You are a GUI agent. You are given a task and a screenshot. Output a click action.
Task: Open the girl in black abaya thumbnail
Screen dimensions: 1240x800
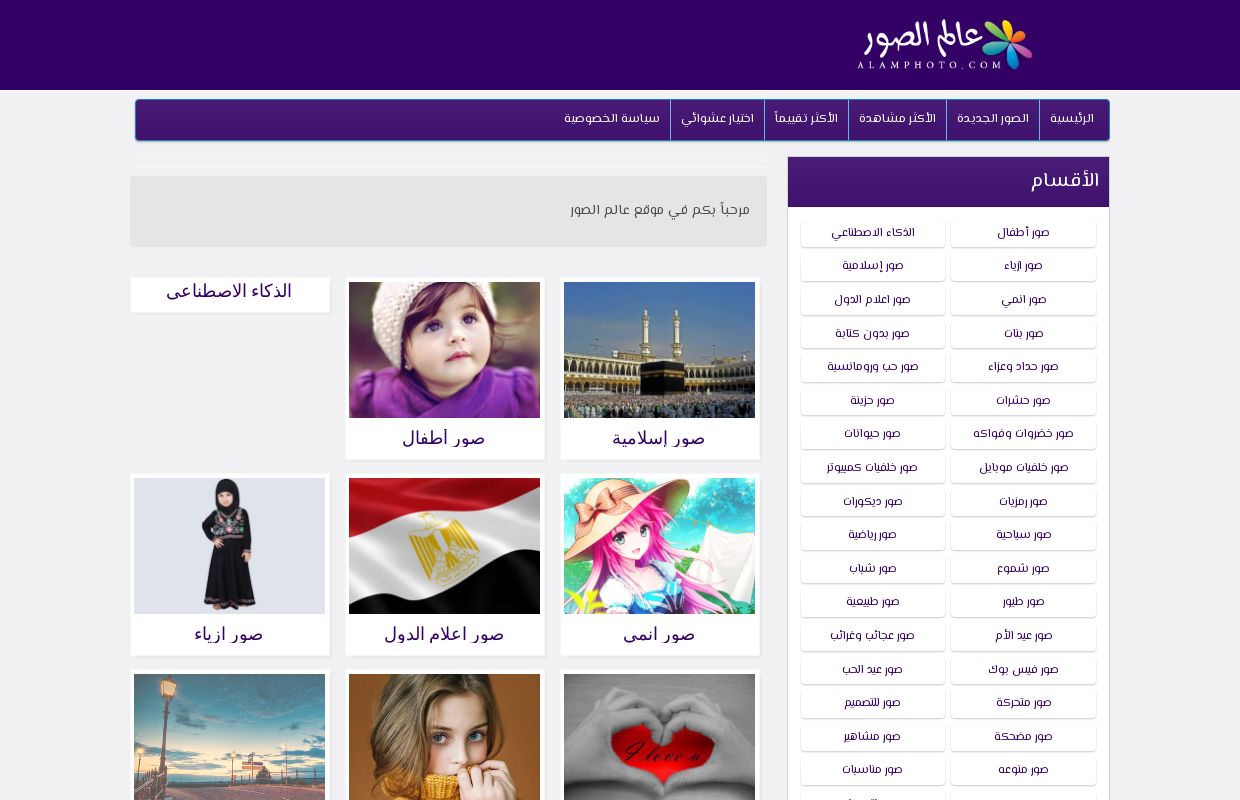tap(229, 546)
